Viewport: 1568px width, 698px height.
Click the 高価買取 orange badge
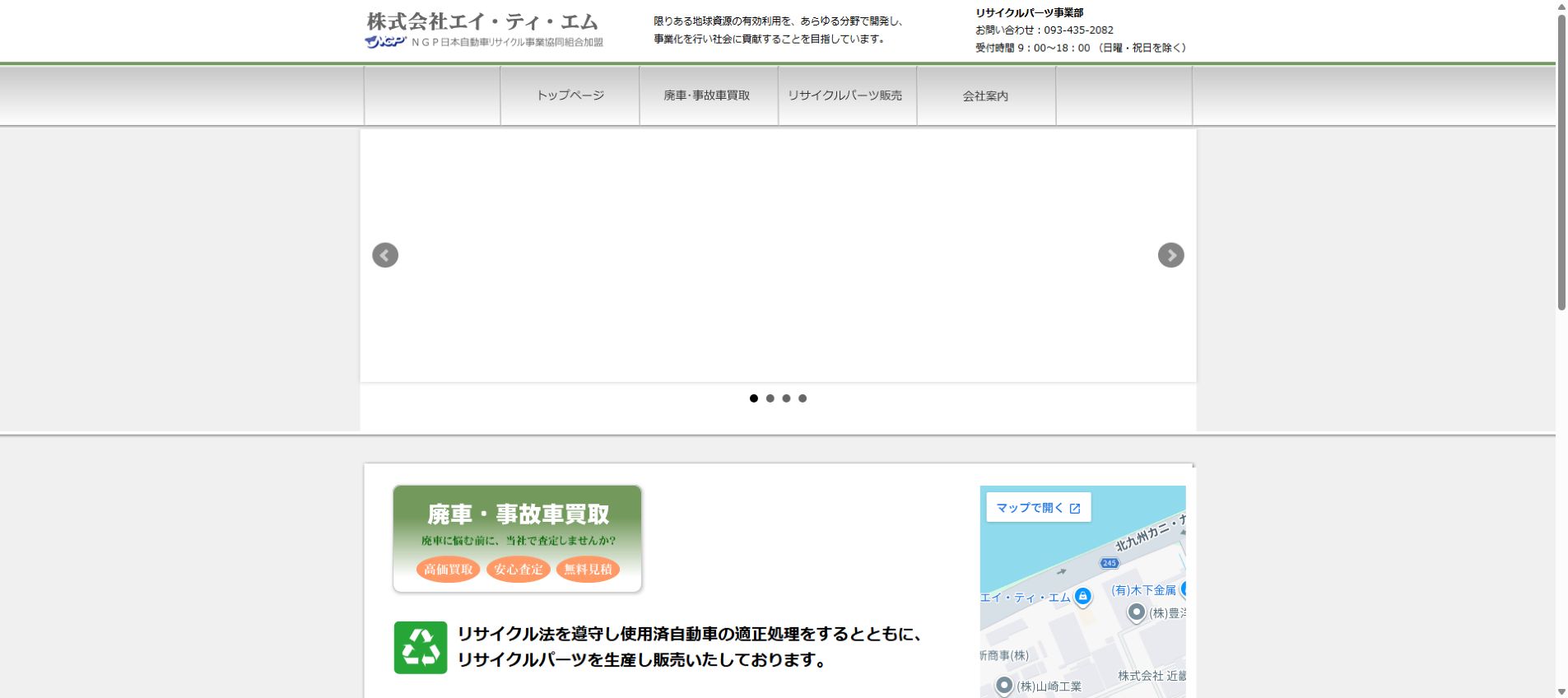(x=448, y=570)
